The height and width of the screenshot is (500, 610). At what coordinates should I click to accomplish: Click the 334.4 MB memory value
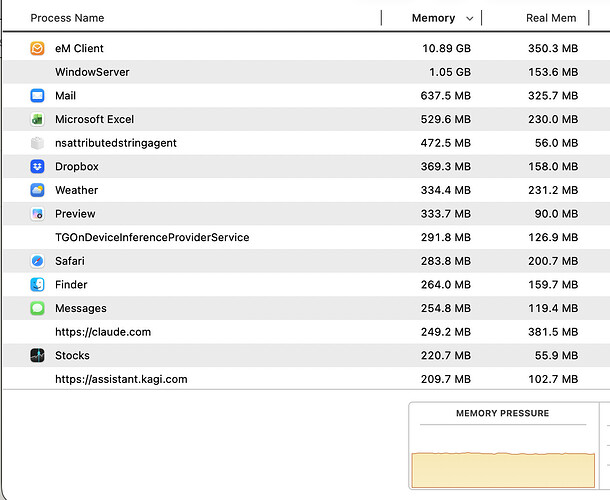pyautogui.click(x=446, y=190)
